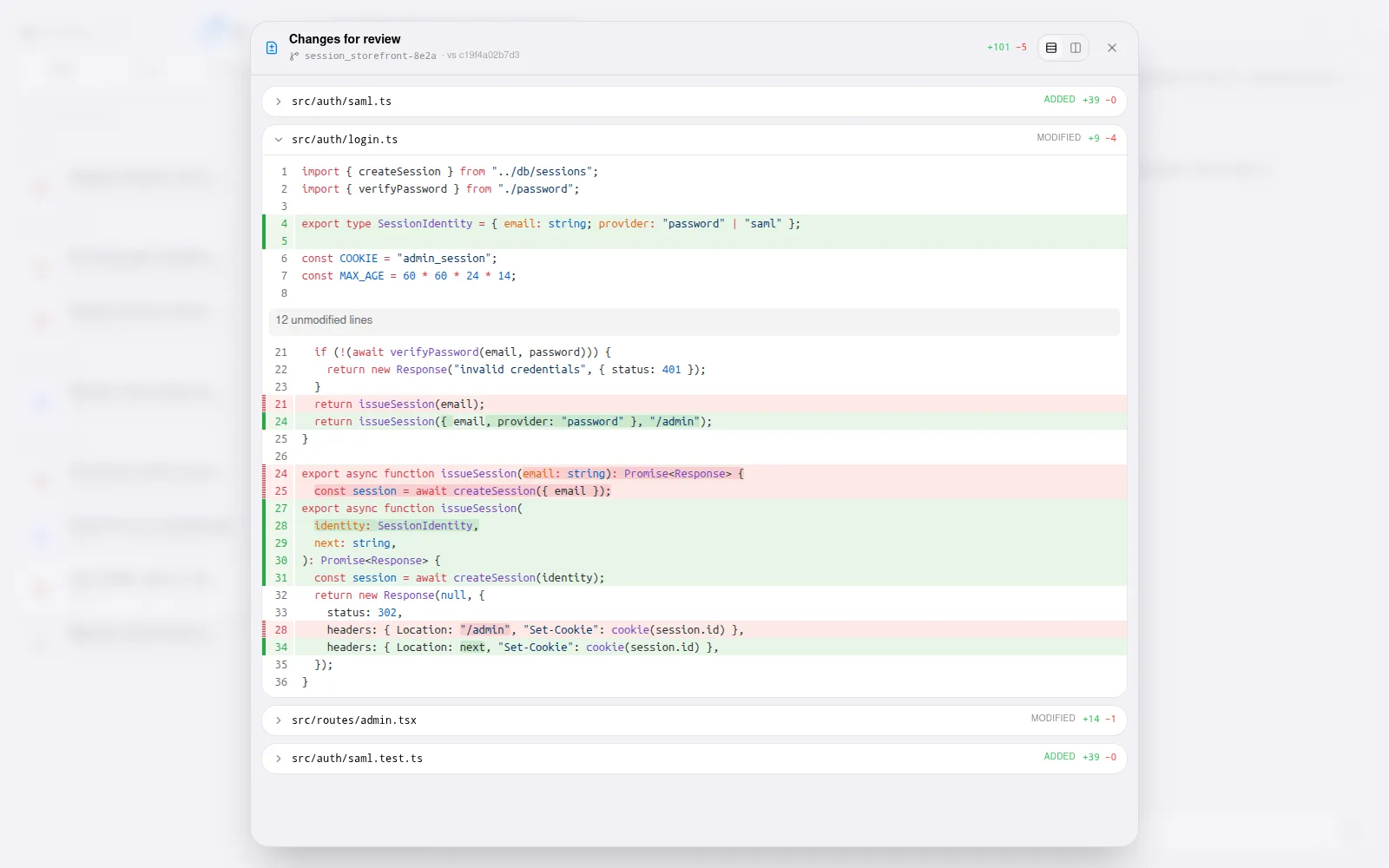Click the ADDED label on saml.test.ts header
The height and width of the screenshot is (868, 1389).
click(x=1059, y=757)
